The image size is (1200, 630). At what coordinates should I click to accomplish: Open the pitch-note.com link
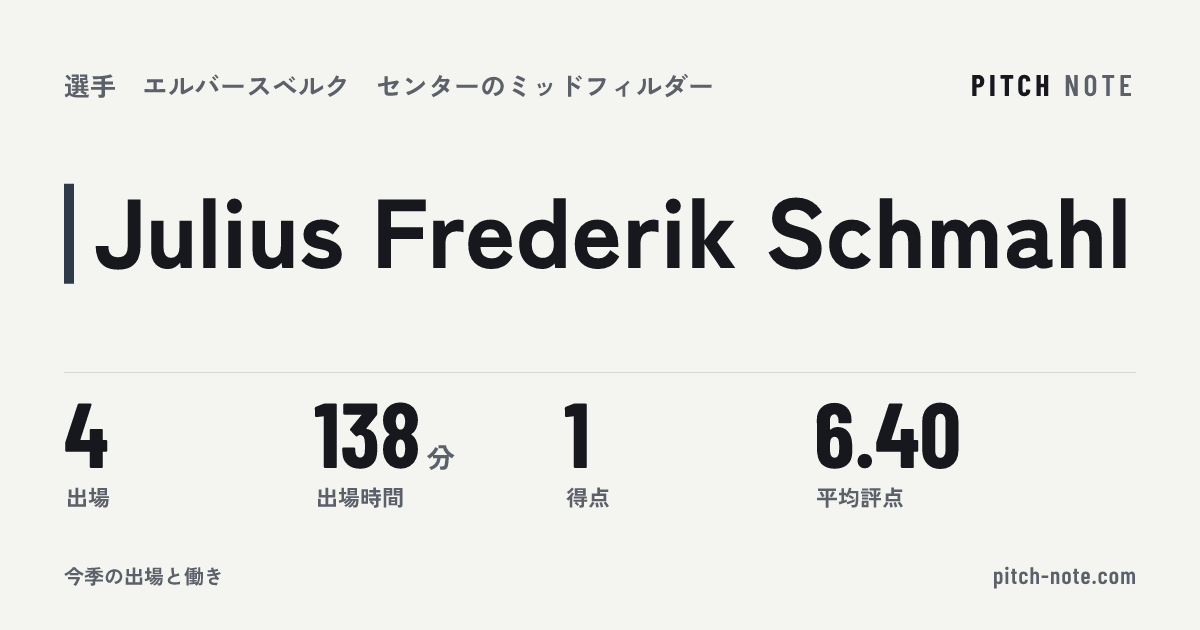click(x=1064, y=577)
